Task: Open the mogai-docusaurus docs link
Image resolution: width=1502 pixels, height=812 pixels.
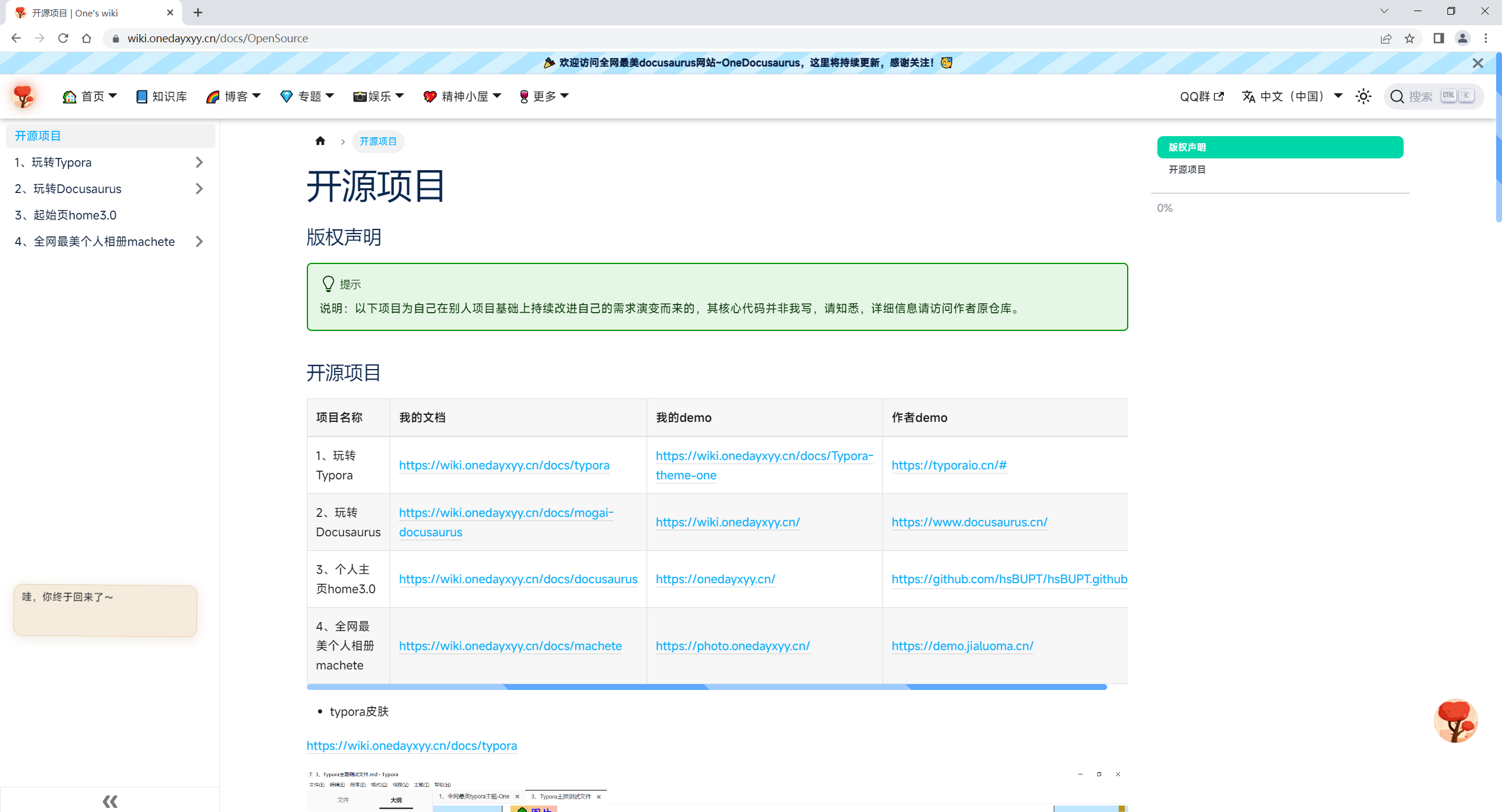Action: [x=506, y=522]
